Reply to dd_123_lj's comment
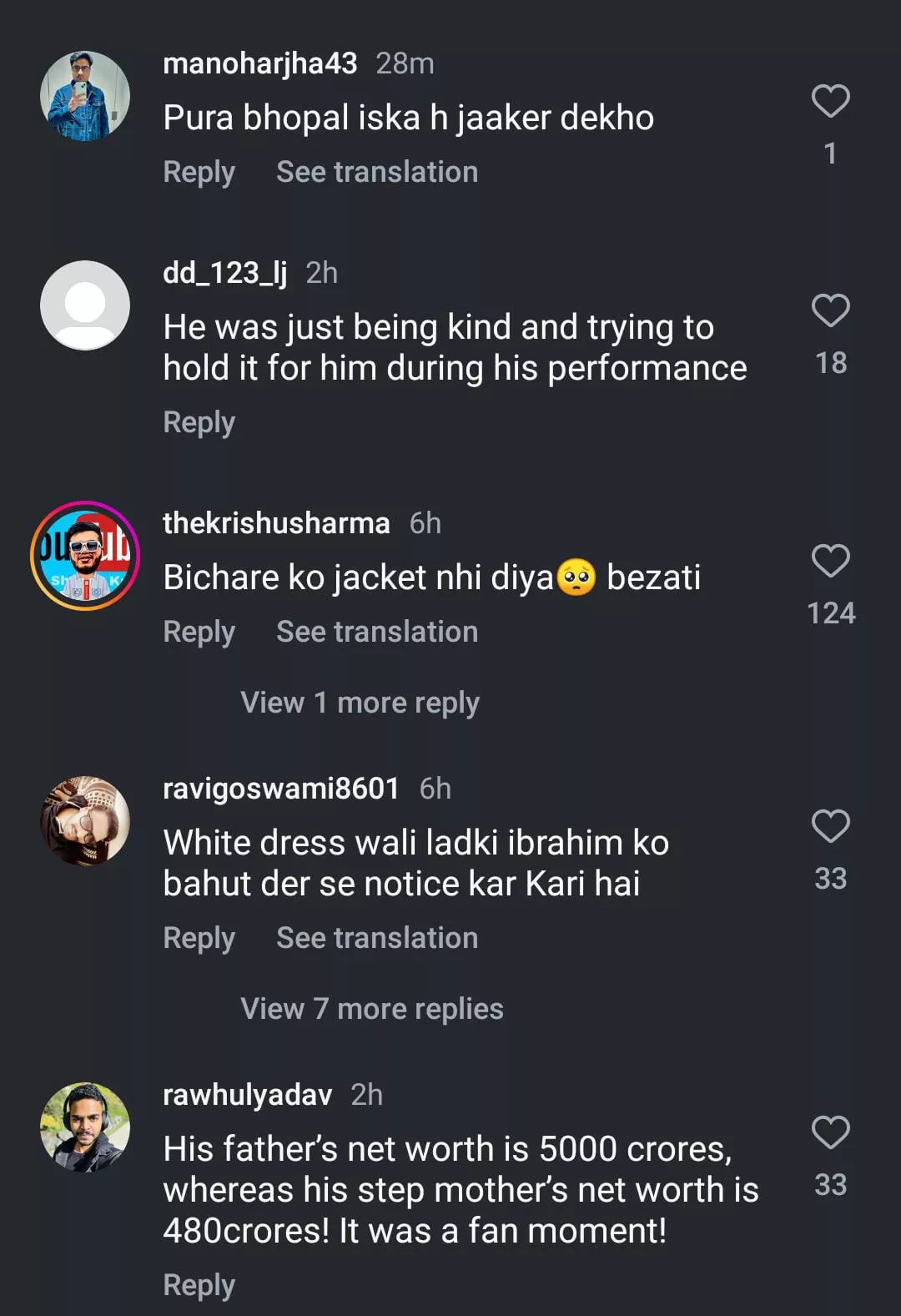Image resolution: width=901 pixels, height=1316 pixels. pyautogui.click(x=199, y=422)
